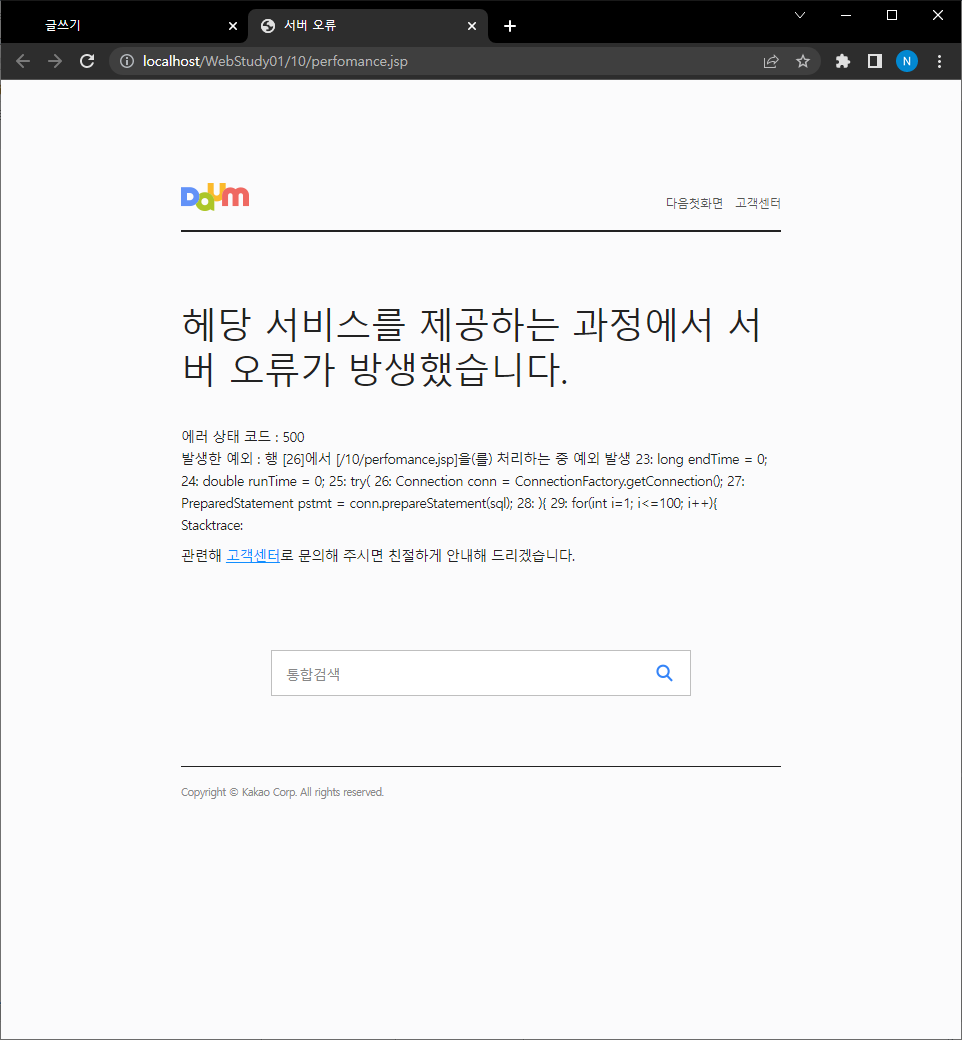
Task: Close the browser window
Action: tap(937, 15)
